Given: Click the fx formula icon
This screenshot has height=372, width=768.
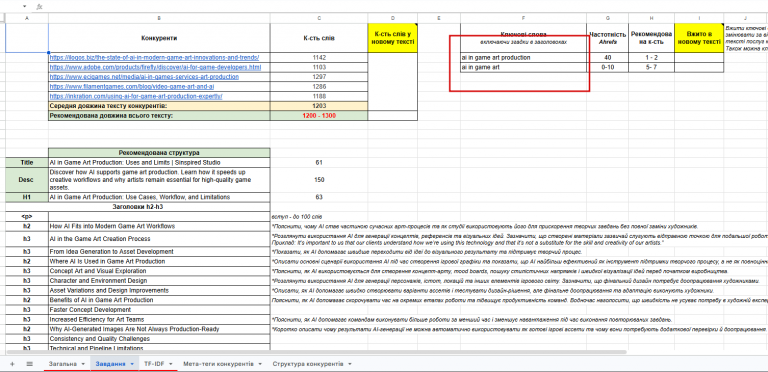Looking at the screenshot, I should point(40,7).
